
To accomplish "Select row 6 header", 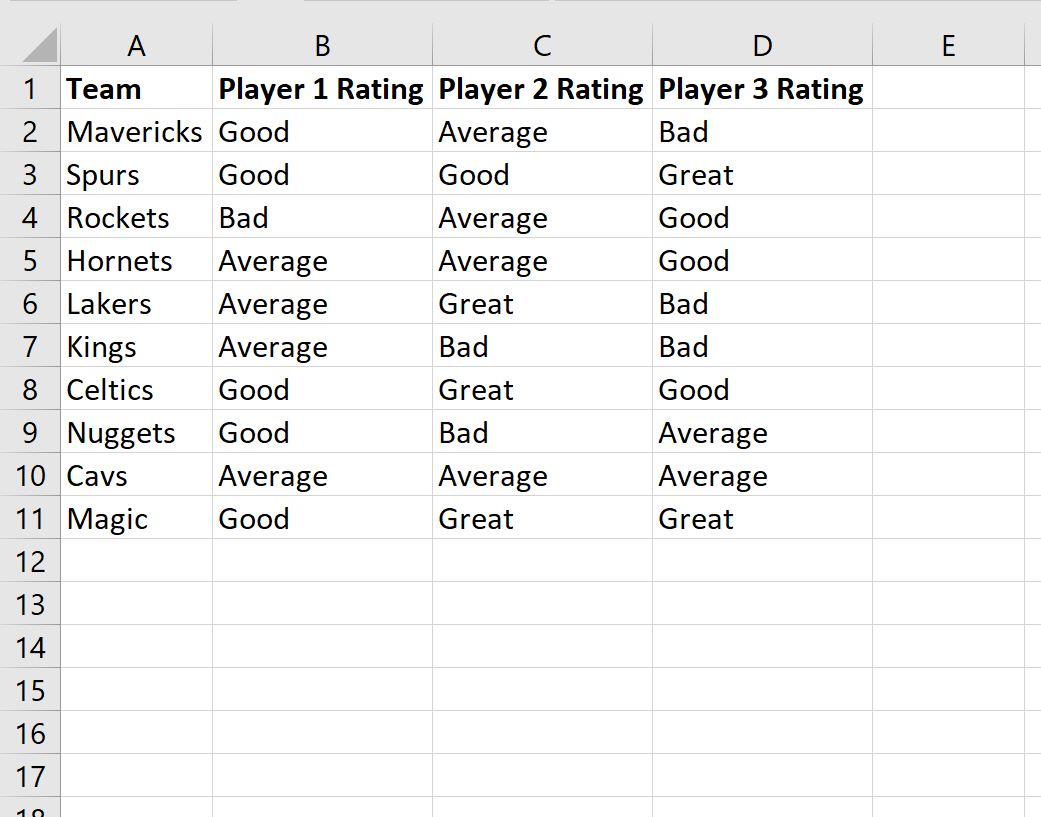I will click(30, 304).
